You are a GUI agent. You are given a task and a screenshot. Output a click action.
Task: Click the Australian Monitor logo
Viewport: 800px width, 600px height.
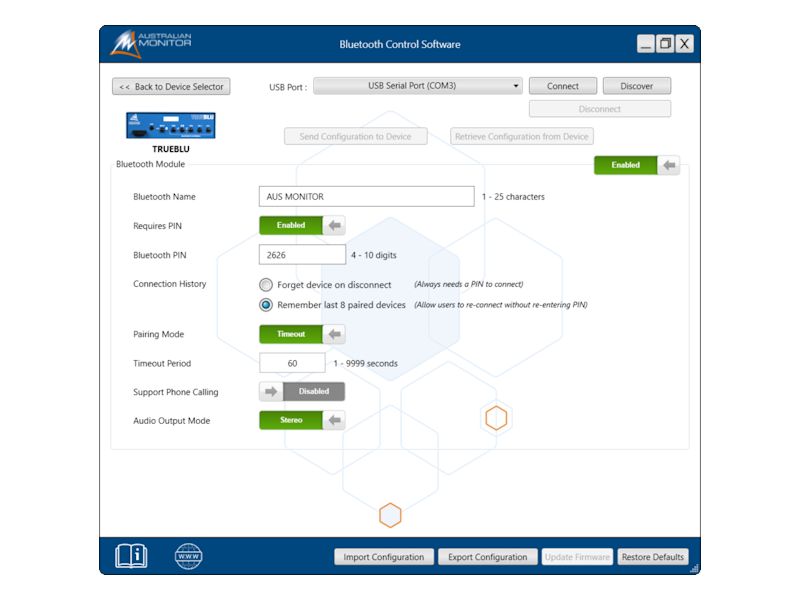coord(151,44)
